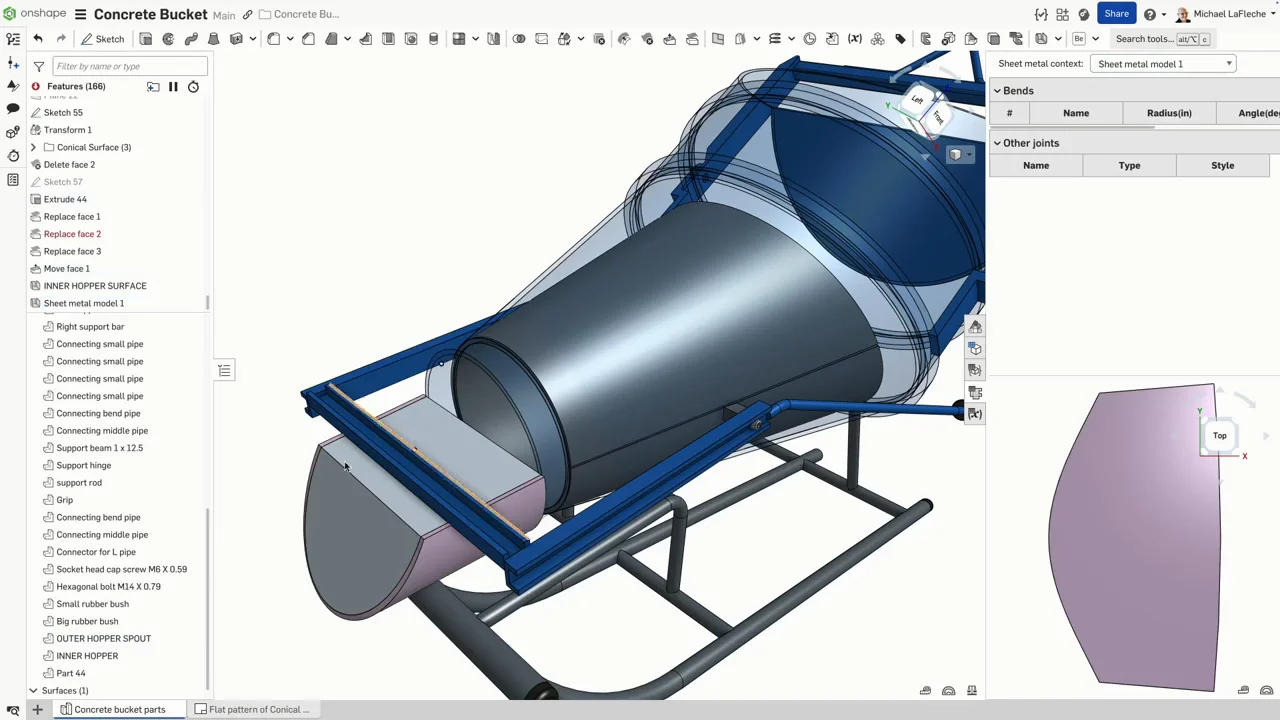The height and width of the screenshot is (720, 1280).
Task: Click the rollback timer icon in Features
Action: click(193, 87)
